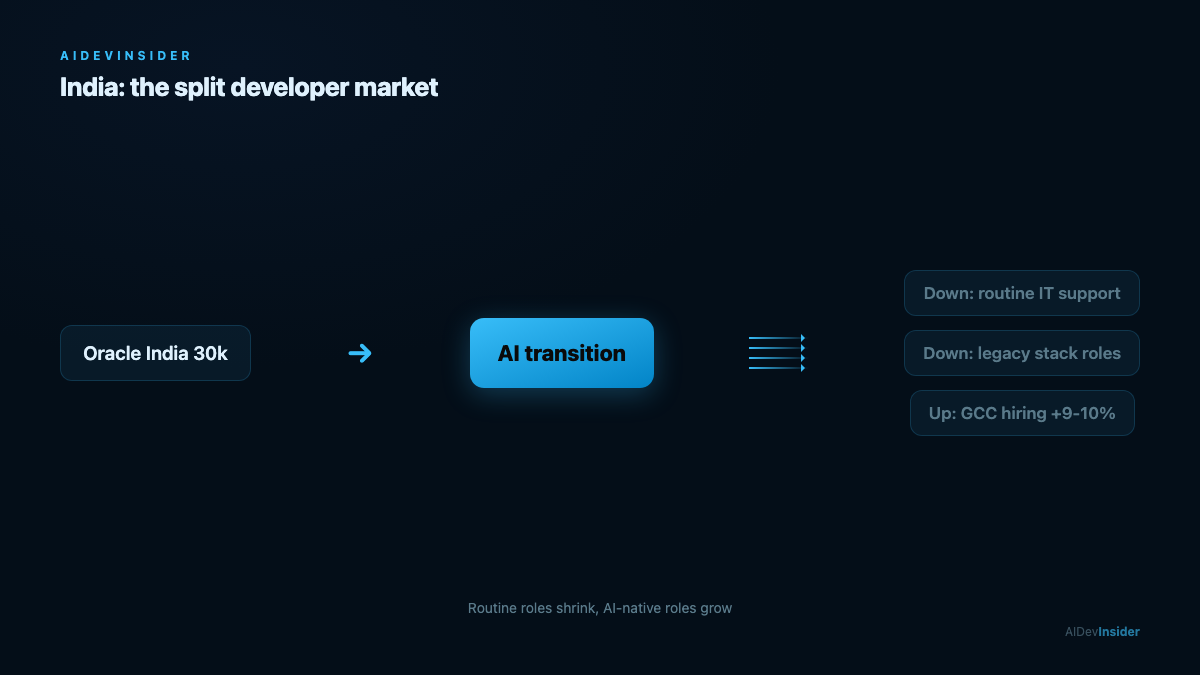Click the AIDEVINSIDER header label
The width and height of the screenshot is (1200, 675).
coord(126,56)
